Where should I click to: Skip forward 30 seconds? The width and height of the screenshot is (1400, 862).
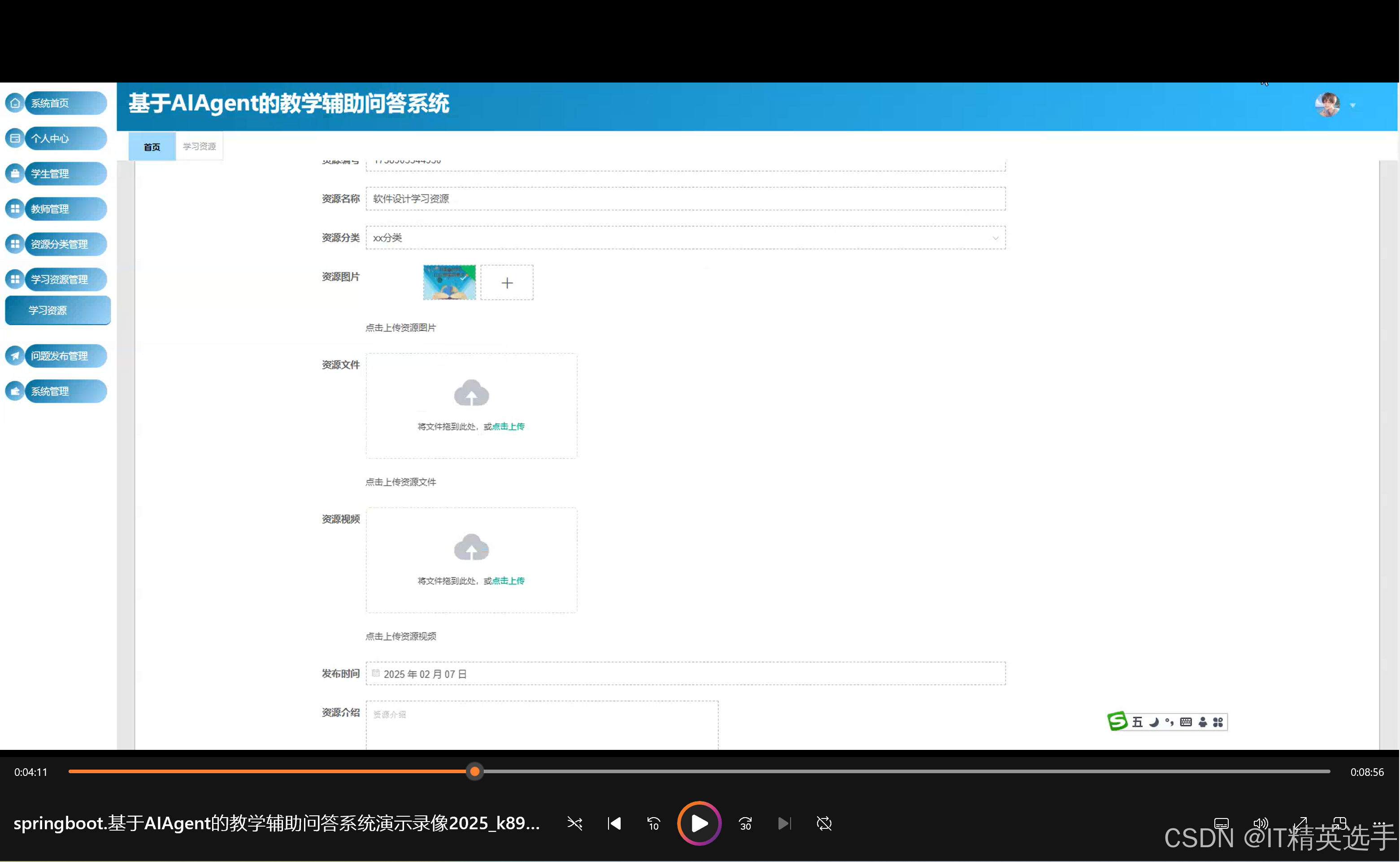[x=746, y=824]
